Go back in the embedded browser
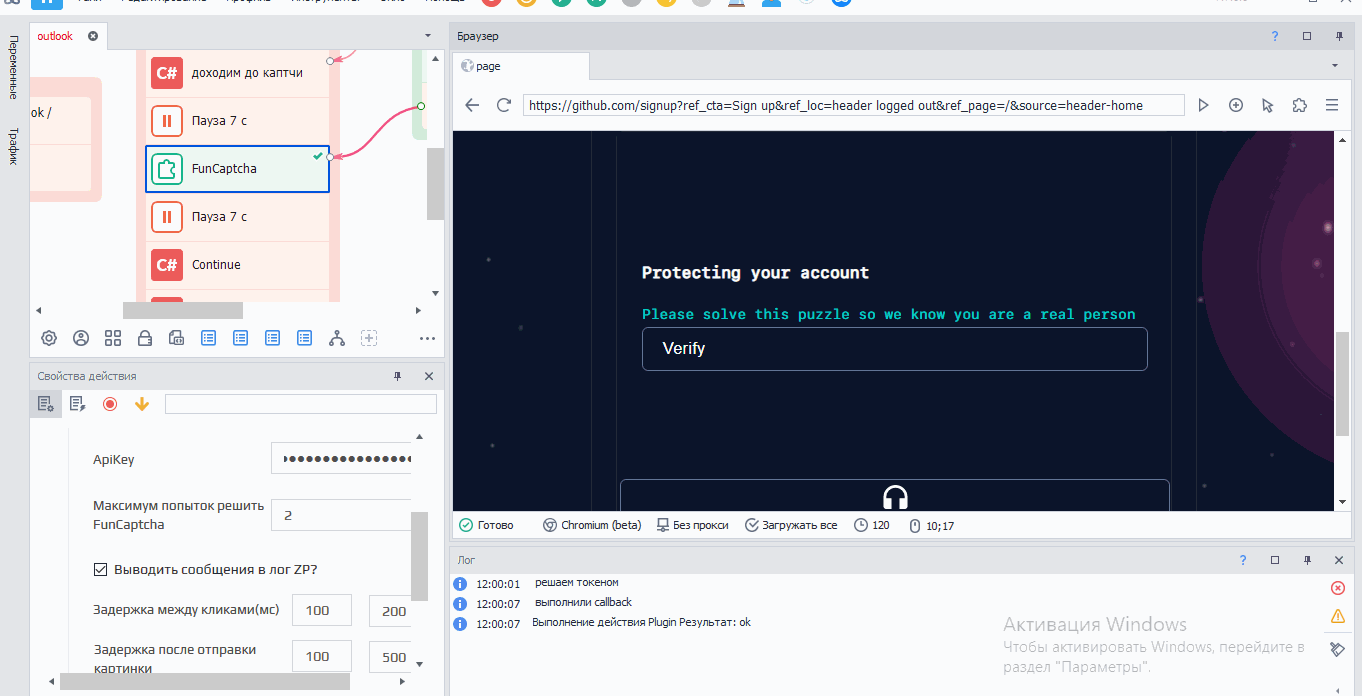 click(472, 105)
